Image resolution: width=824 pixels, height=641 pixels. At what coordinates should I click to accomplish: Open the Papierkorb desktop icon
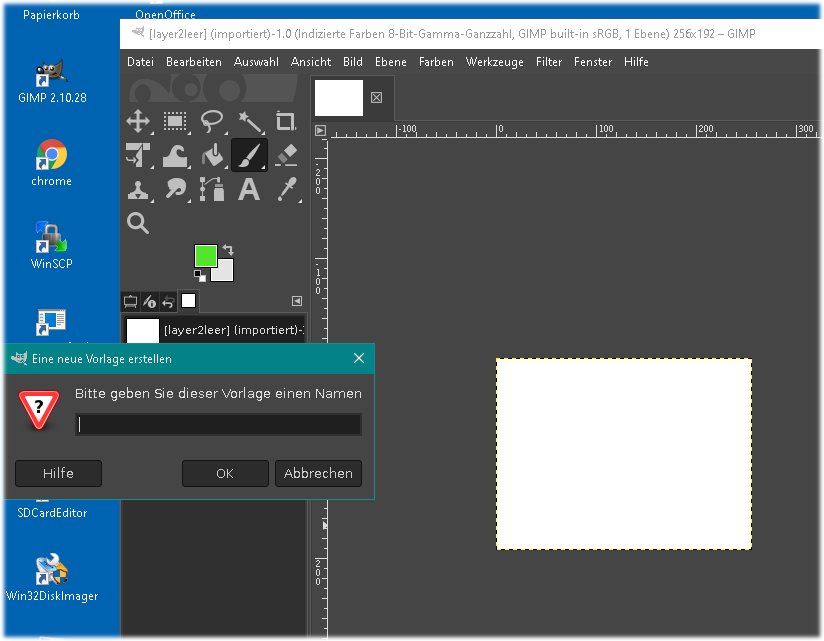coord(52,15)
